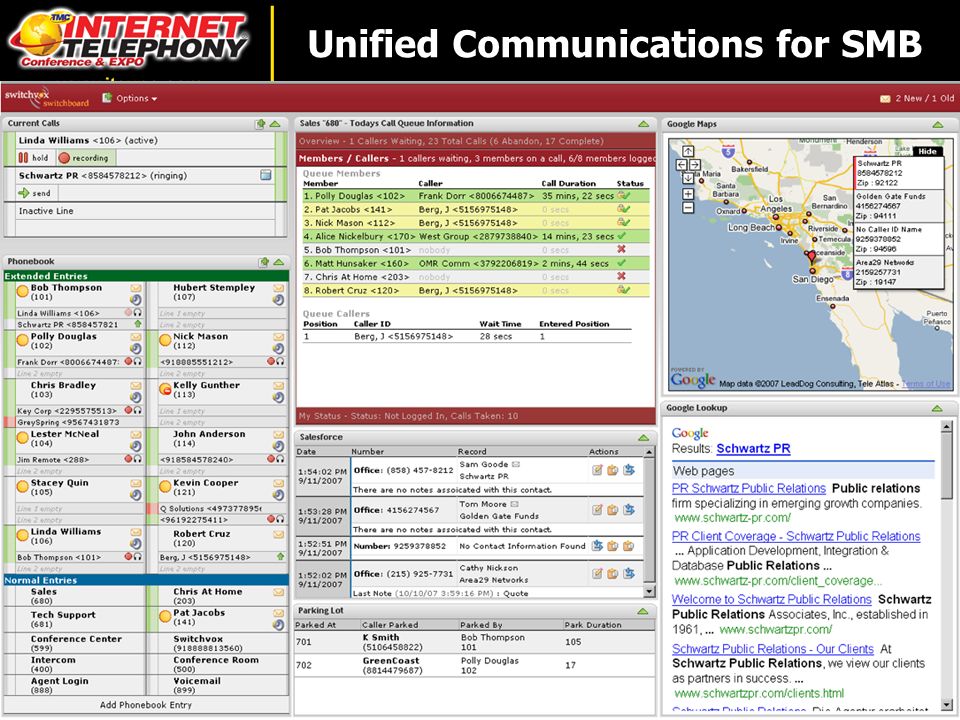Image resolution: width=960 pixels, height=720 pixels.
Task: Click presence status dot for Kevin Cooper
Action: 165,487
